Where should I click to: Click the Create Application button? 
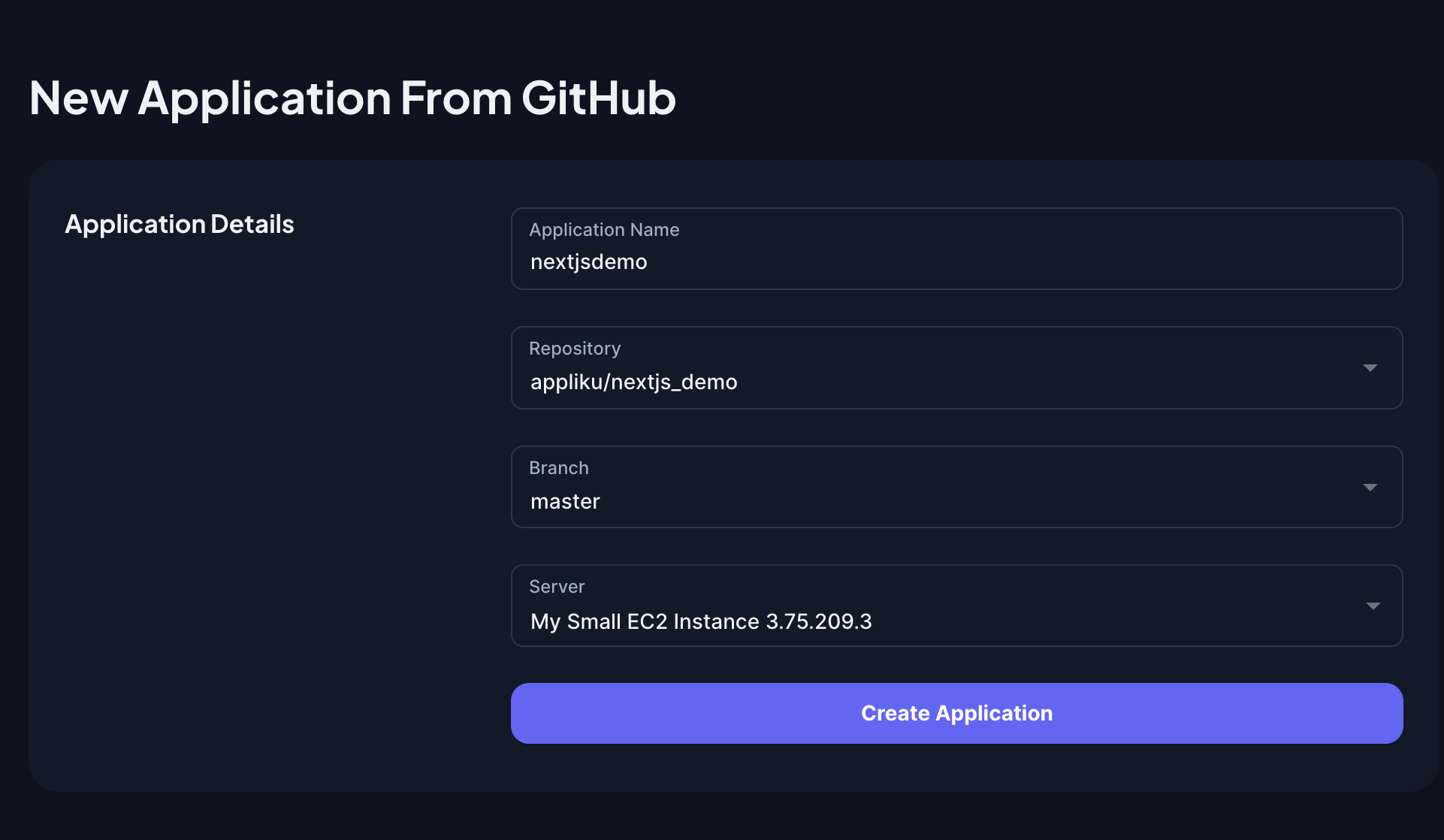point(956,713)
